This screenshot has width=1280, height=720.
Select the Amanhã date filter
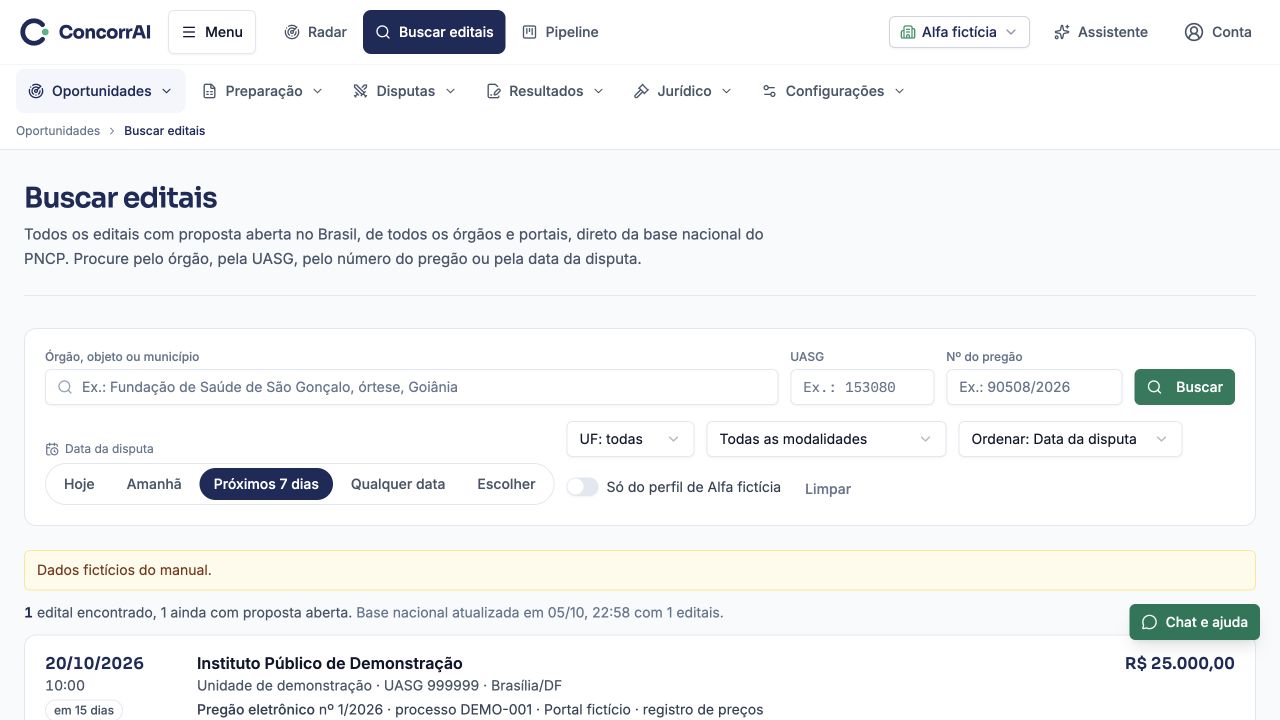pos(154,484)
